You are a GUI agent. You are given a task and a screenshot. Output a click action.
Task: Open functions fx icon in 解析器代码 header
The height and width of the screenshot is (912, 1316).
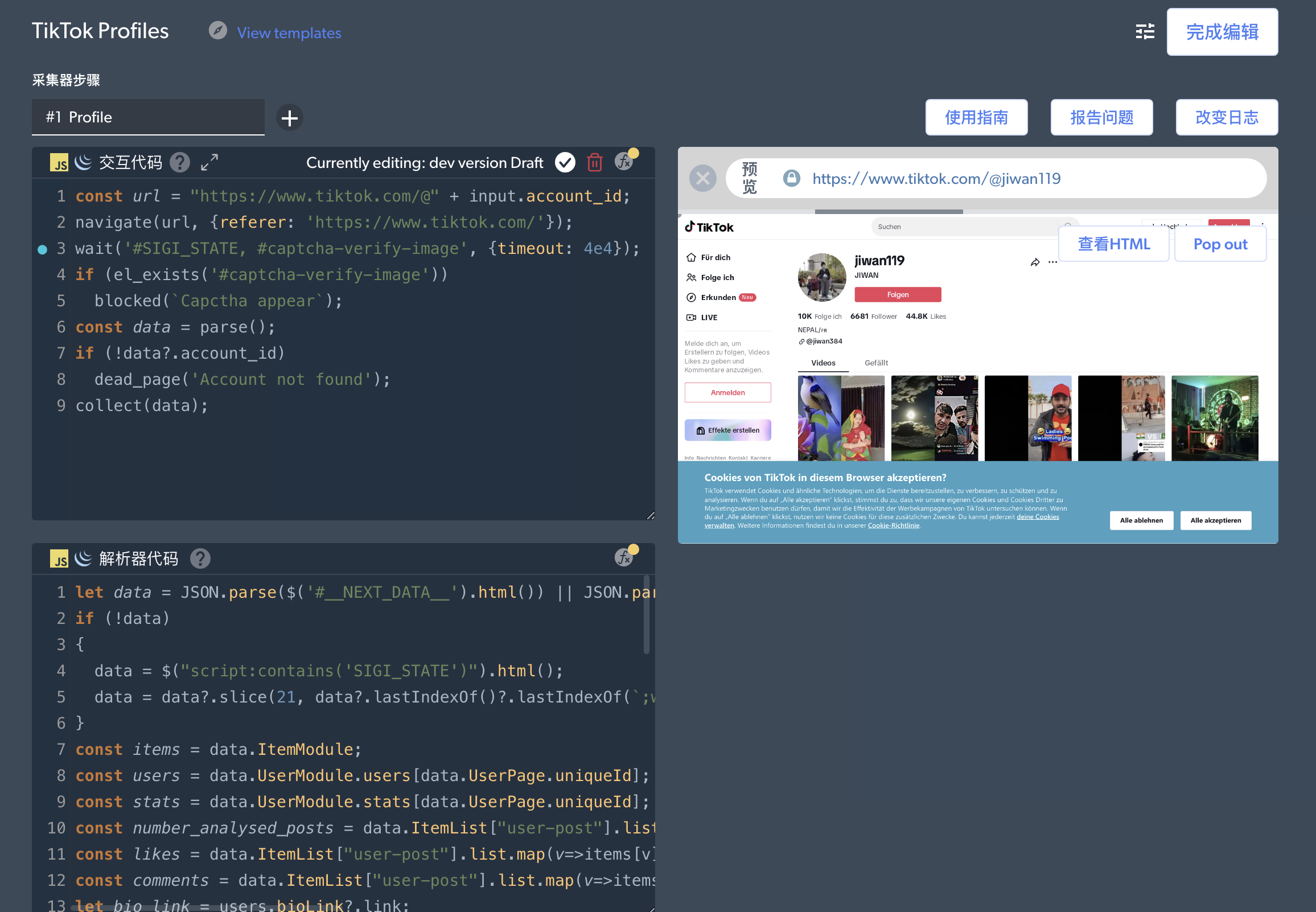(624, 558)
